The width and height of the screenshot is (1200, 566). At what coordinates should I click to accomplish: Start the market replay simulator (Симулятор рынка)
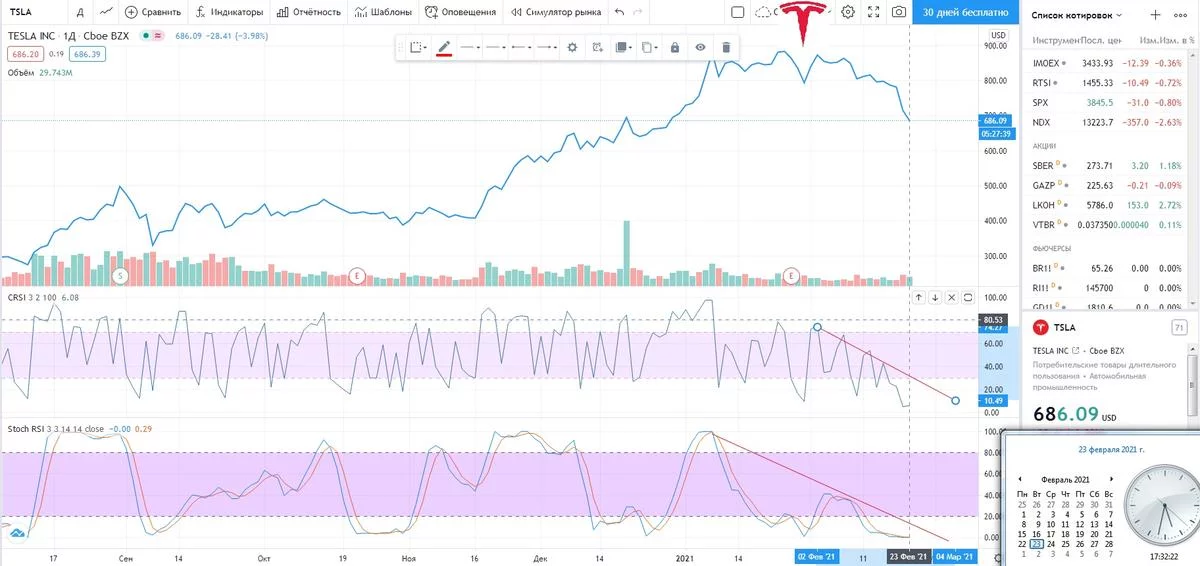point(556,12)
